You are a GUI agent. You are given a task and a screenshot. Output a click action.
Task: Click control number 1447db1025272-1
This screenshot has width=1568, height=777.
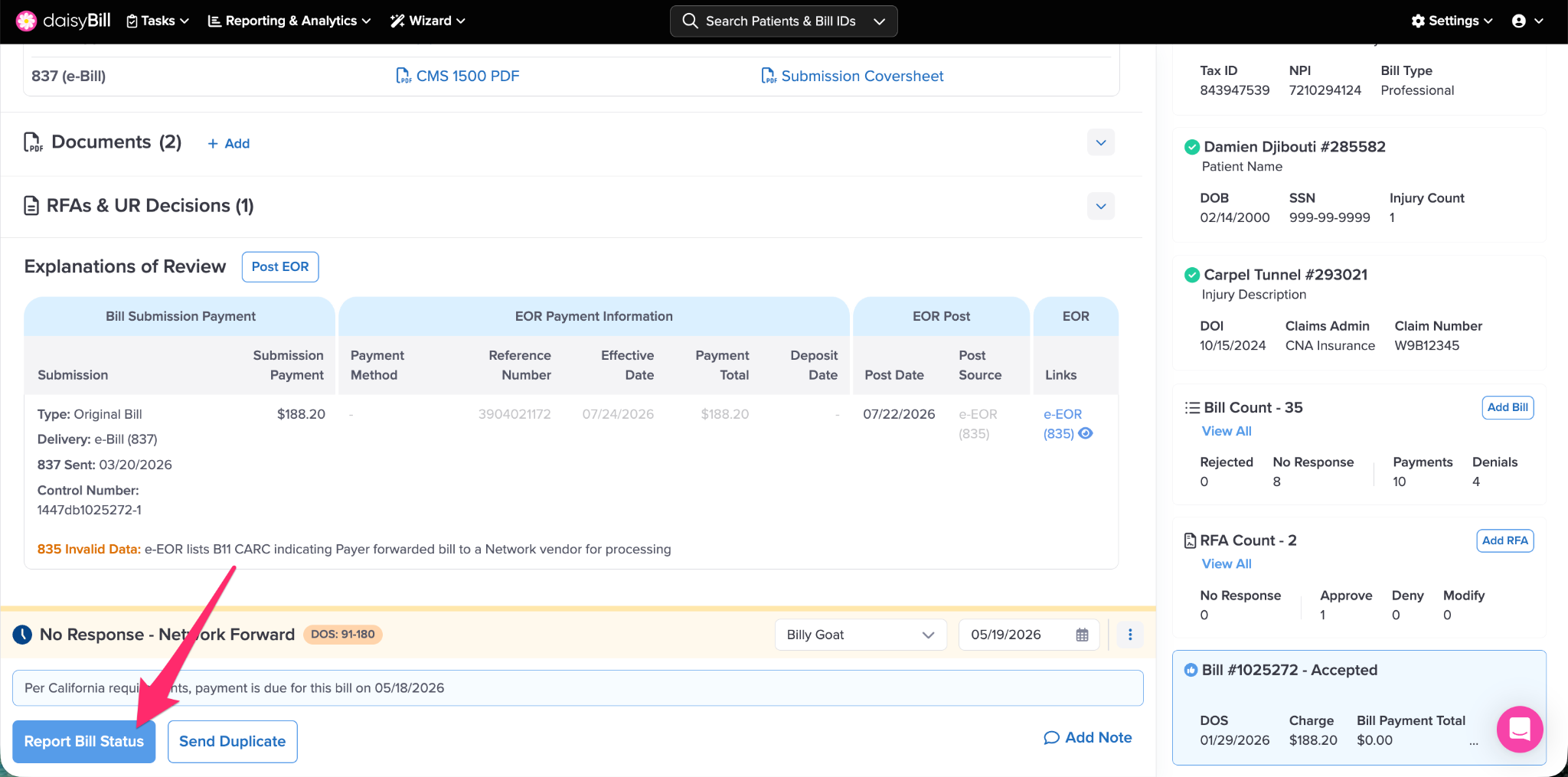pos(90,510)
